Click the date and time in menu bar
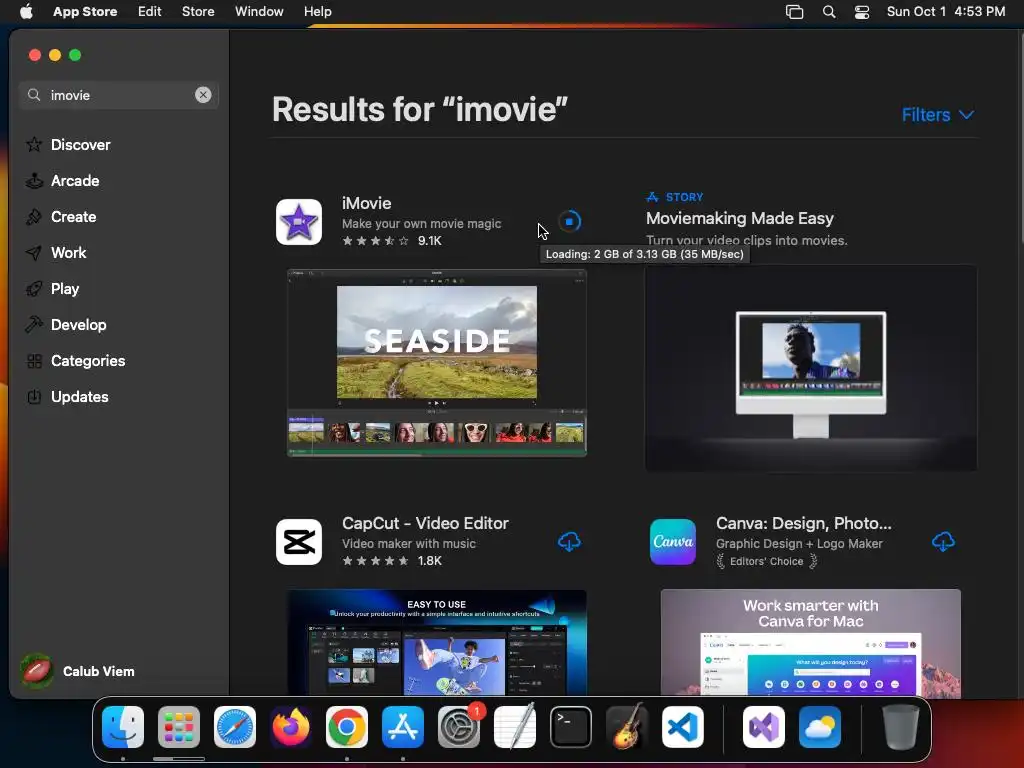1024x768 pixels. pos(946,11)
